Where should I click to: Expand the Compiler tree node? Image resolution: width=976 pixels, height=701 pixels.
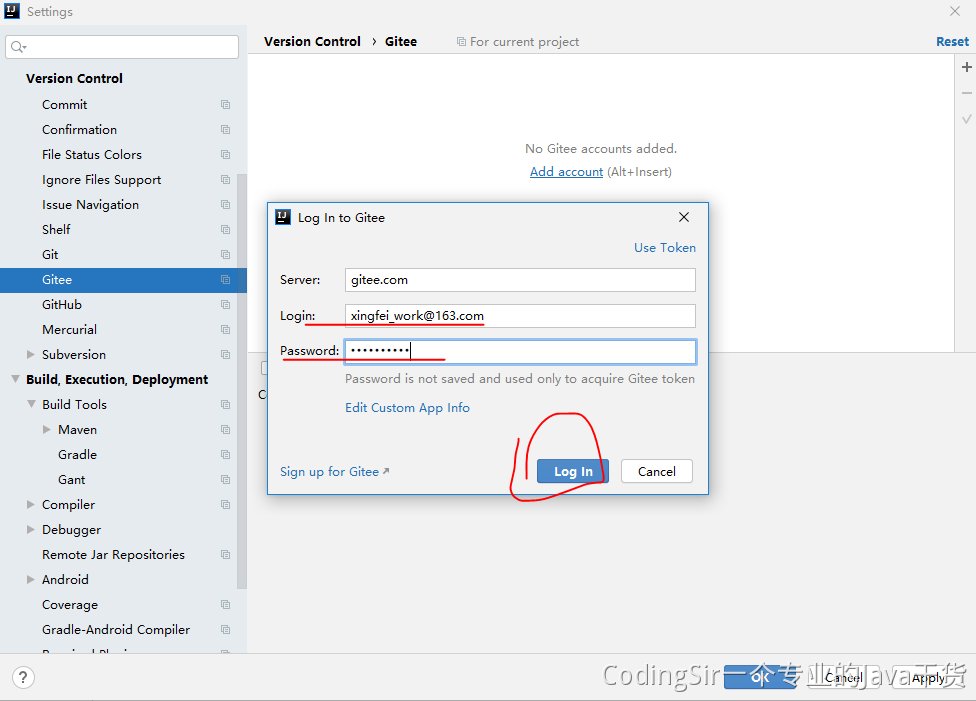pyautogui.click(x=30, y=504)
